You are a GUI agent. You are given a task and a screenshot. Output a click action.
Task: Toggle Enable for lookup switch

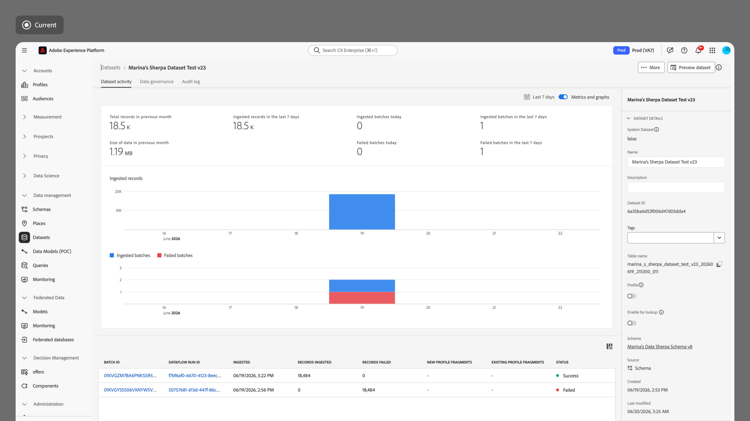[x=631, y=323]
